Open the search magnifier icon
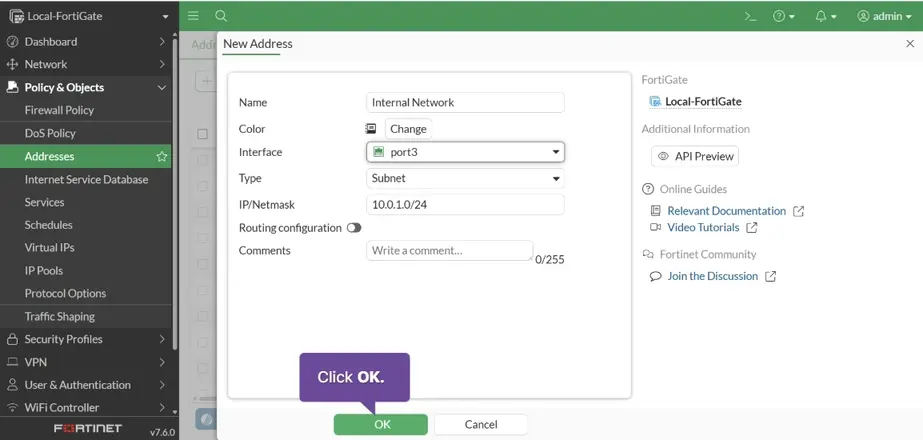923x440 pixels. 221,16
